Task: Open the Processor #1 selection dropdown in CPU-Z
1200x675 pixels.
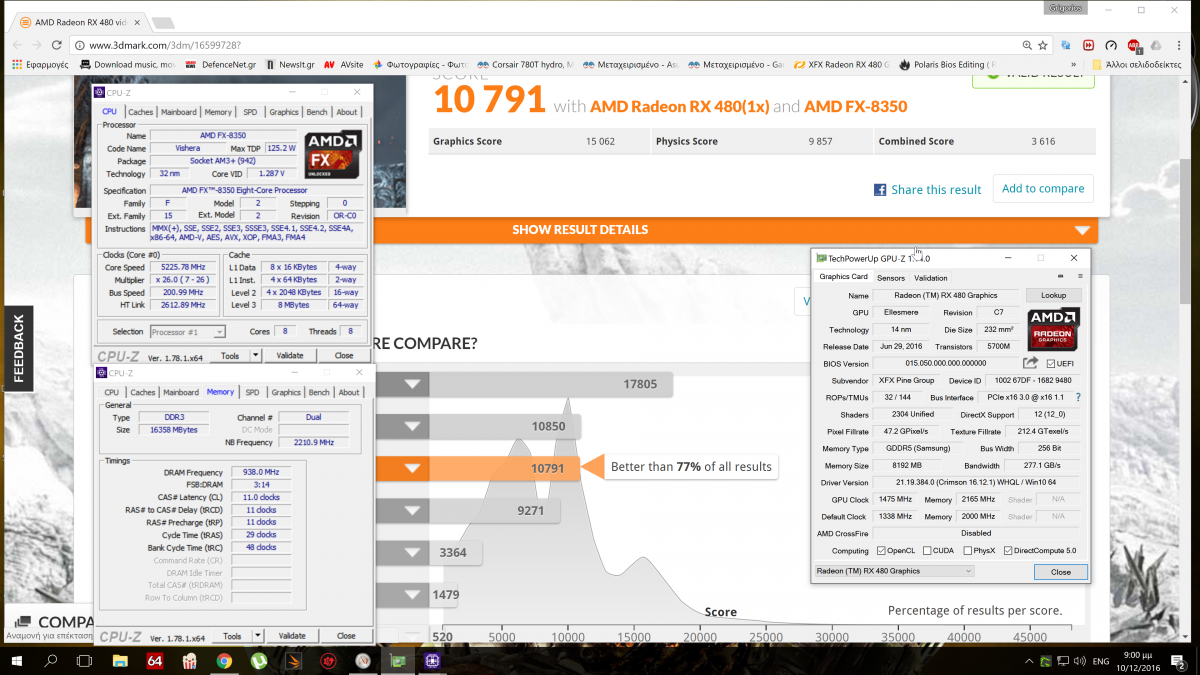Action: click(187, 331)
